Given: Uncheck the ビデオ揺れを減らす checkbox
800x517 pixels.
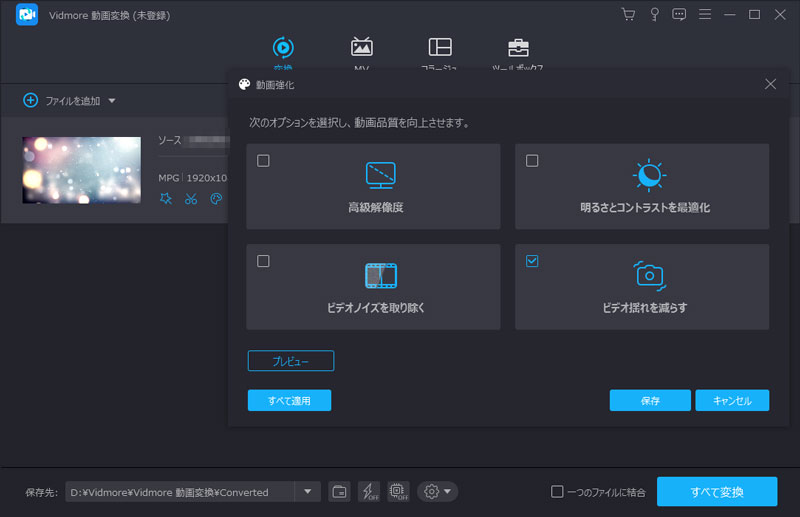Looking at the screenshot, I should pyautogui.click(x=532, y=261).
